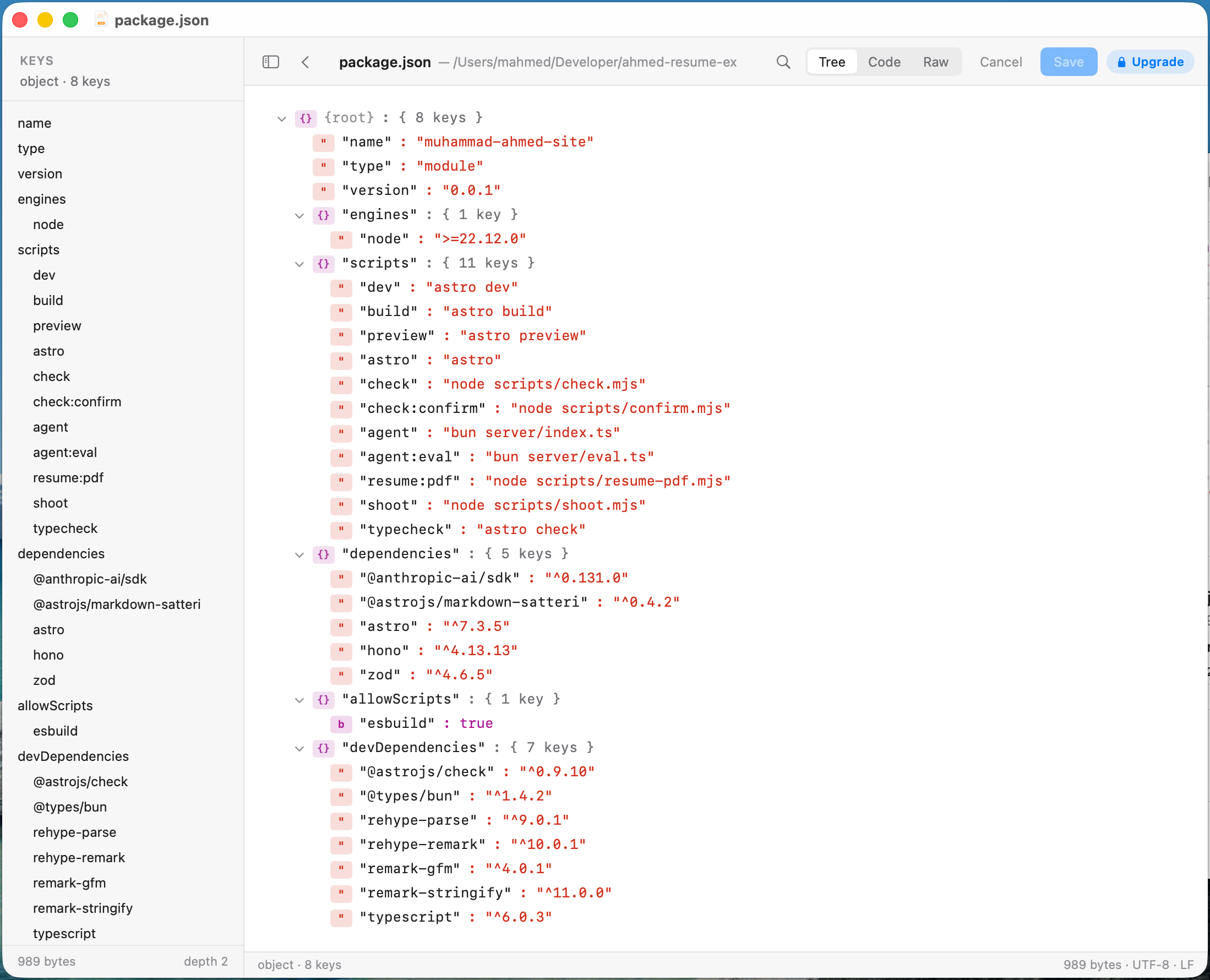Click the file icon in title bar
Screen dimensions: 1210x980
point(101,20)
